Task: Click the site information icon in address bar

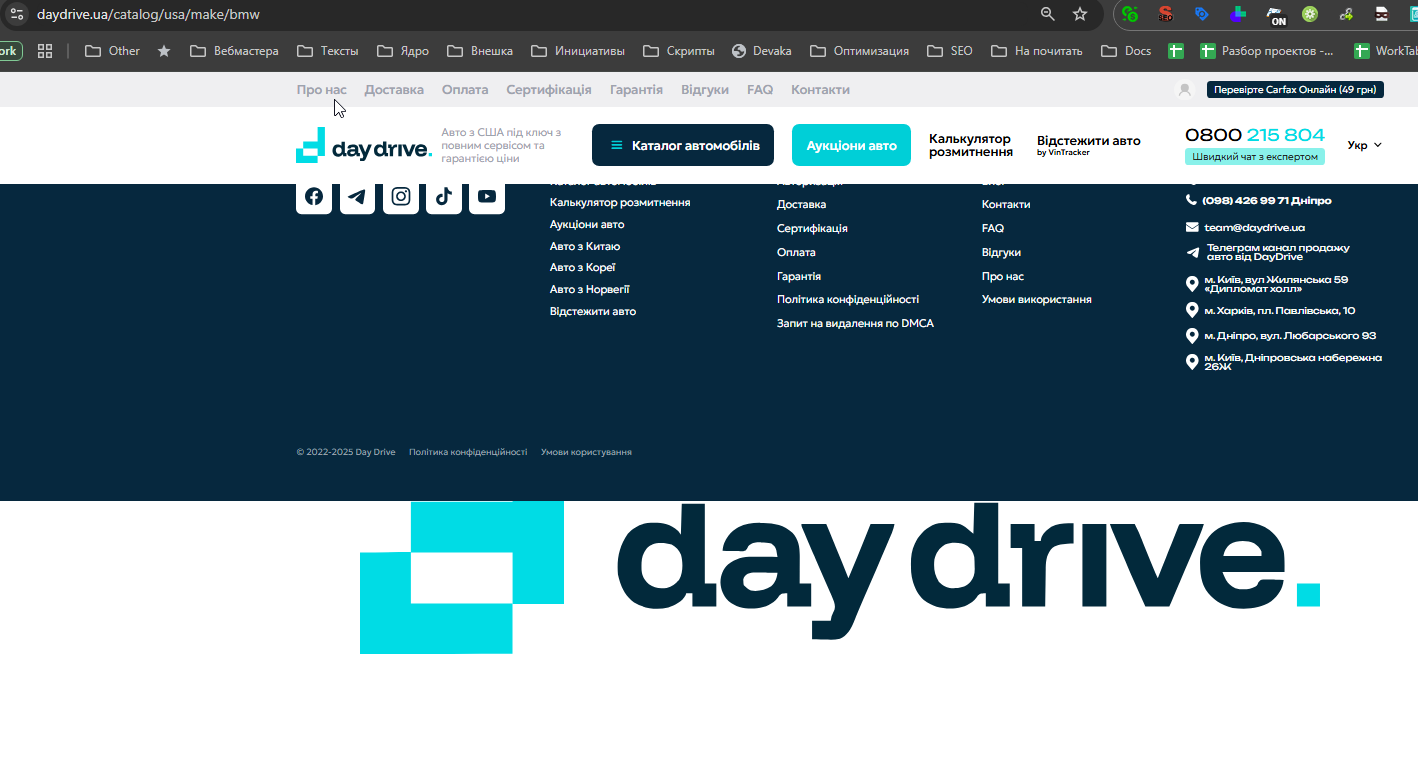Action: click(17, 14)
